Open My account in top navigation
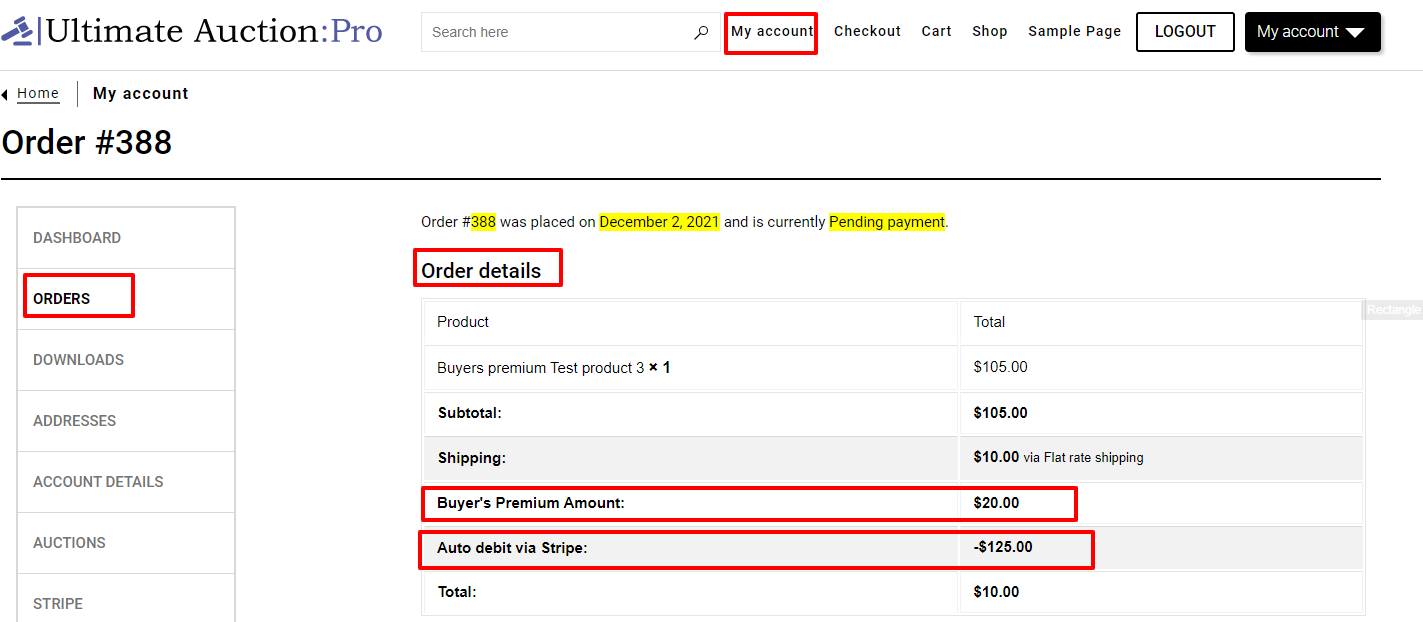This screenshot has width=1423, height=622. click(x=772, y=31)
